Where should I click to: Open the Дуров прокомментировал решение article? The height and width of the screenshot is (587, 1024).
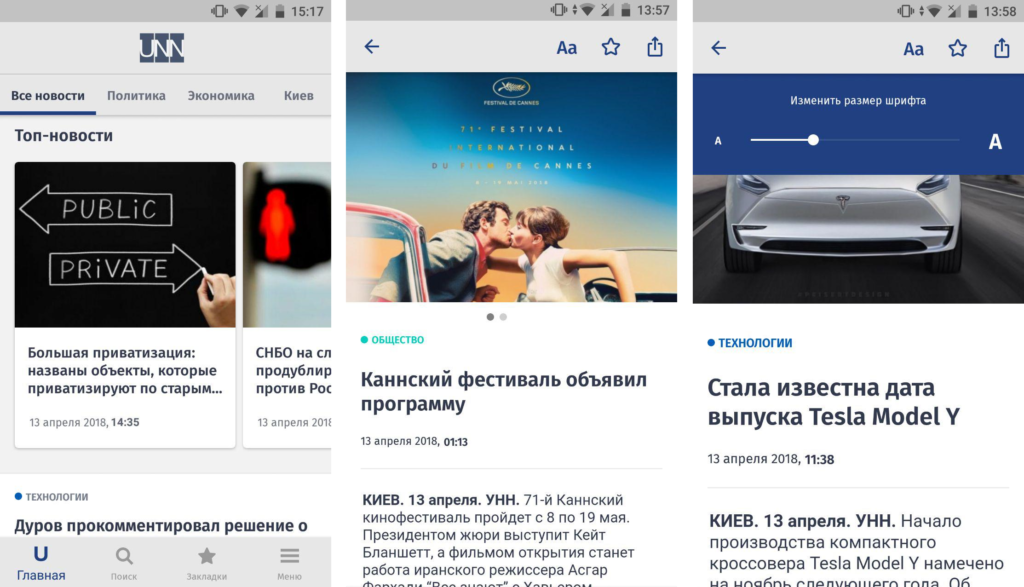pos(161,526)
